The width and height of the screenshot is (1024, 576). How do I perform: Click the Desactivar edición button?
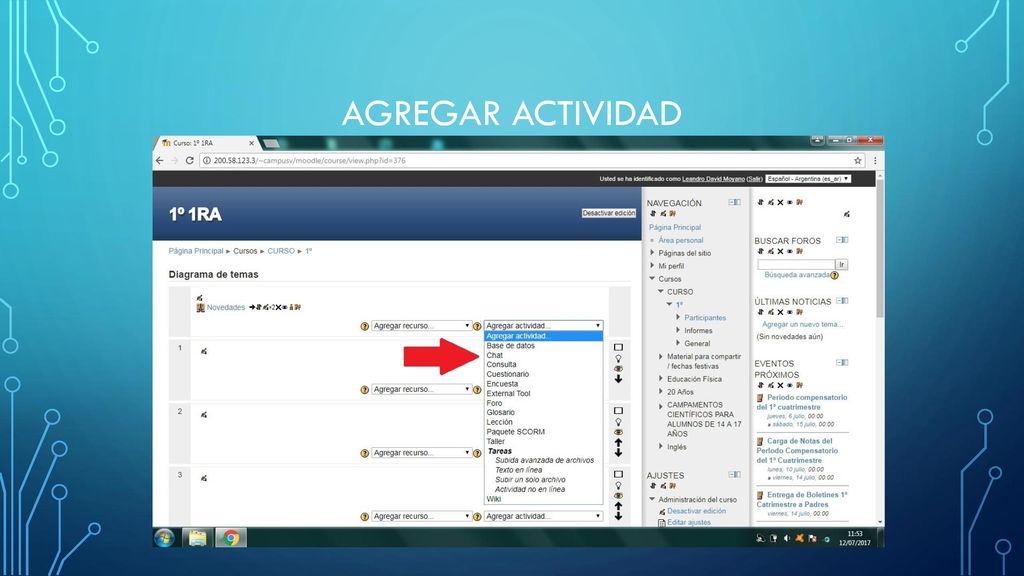pyautogui.click(x=609, y=213)
